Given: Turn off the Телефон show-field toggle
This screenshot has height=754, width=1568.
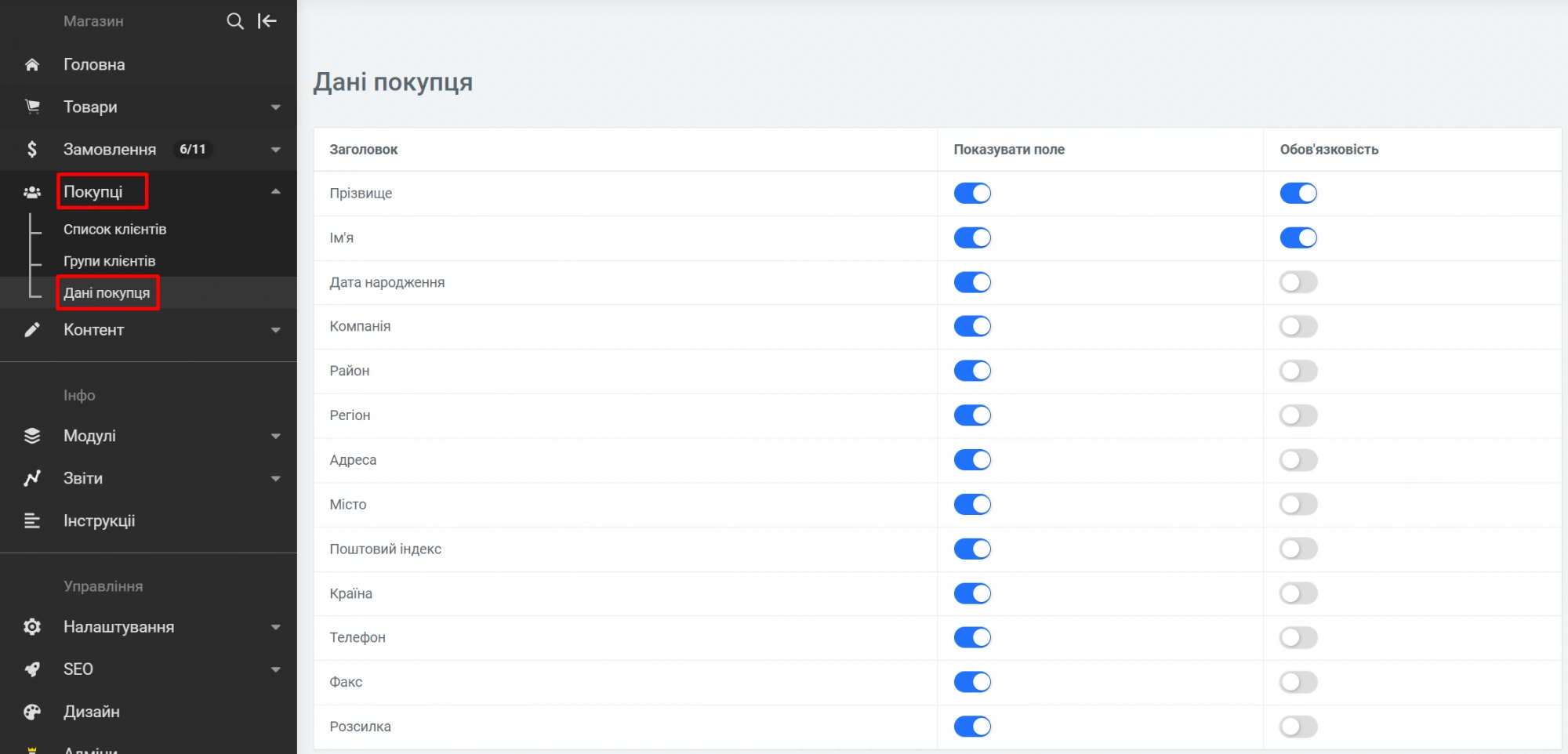Looking at the screenshot, I should 972,638.
